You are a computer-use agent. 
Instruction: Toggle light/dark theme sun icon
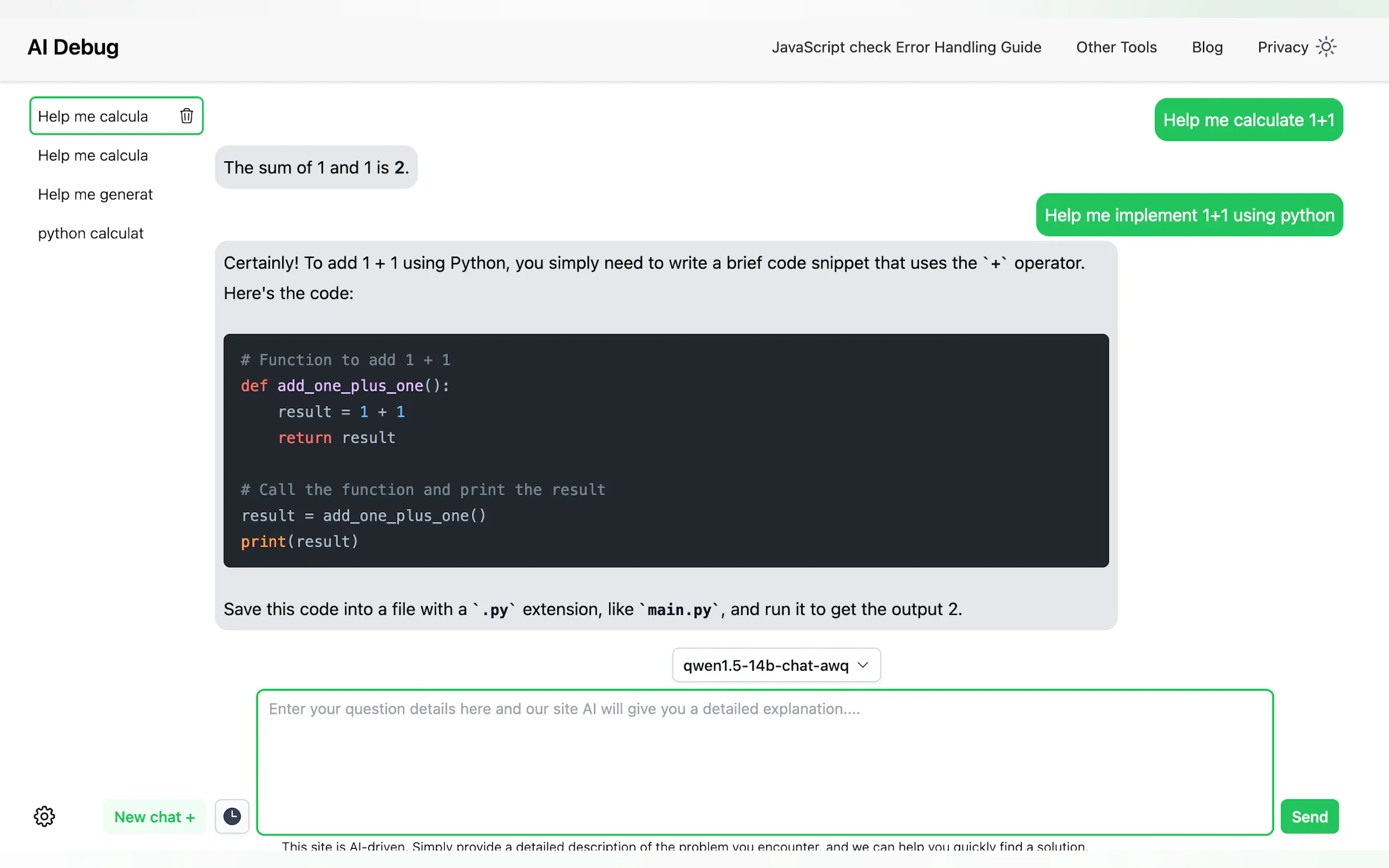tap(1327, 47)
